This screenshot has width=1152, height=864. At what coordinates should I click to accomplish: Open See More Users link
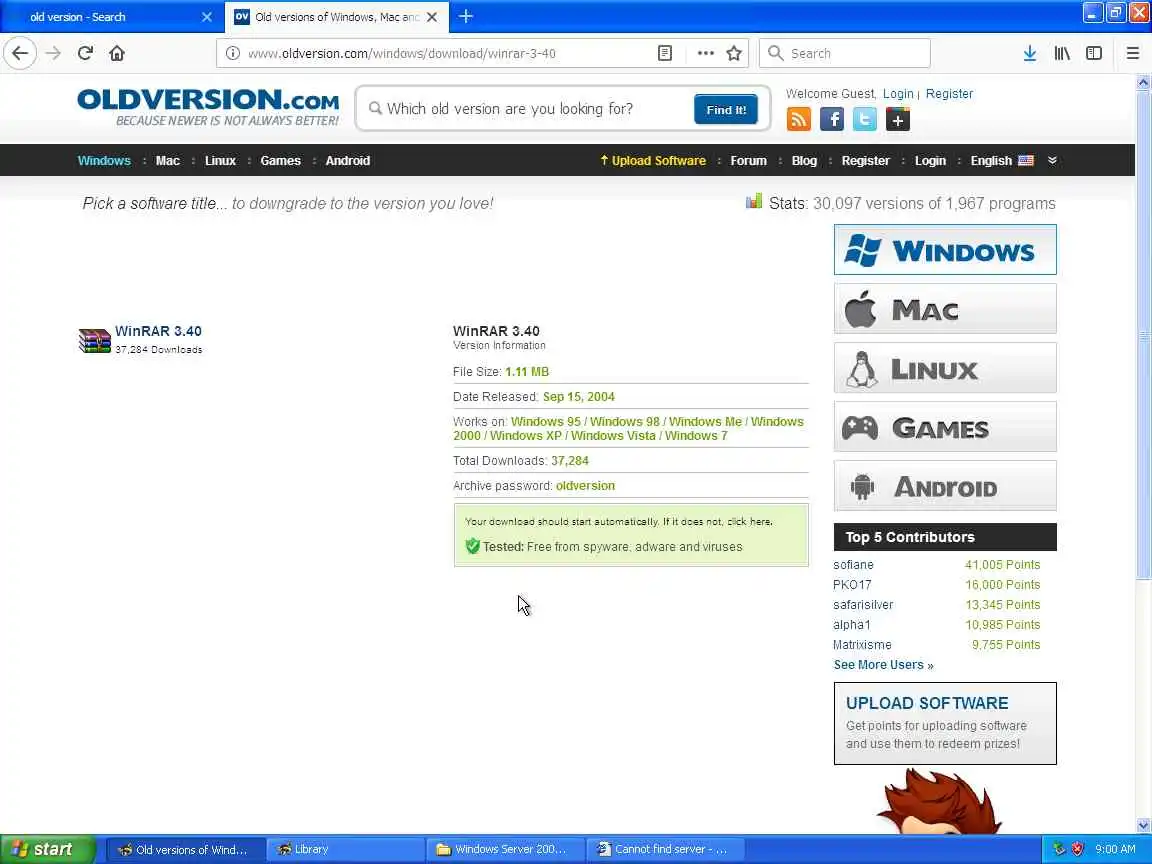tap(883, 664)
